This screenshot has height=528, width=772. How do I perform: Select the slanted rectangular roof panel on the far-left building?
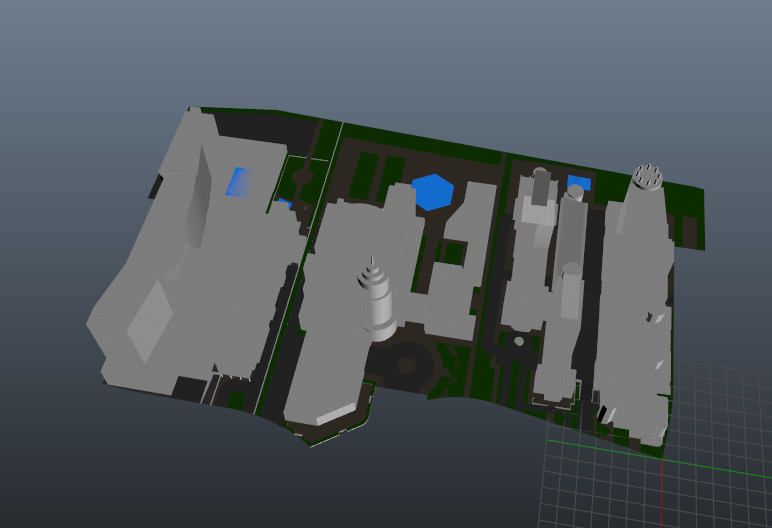pos(150,321)
